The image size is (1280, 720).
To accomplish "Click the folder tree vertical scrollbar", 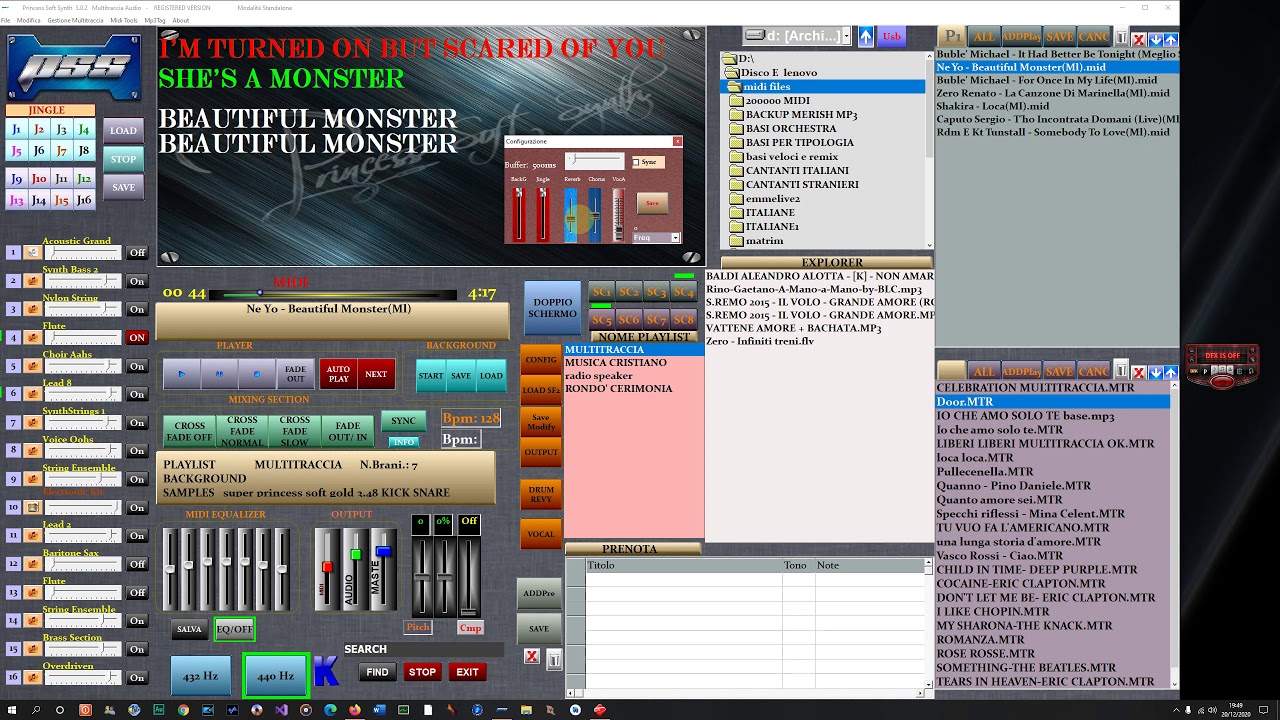I will pos(930,150).
